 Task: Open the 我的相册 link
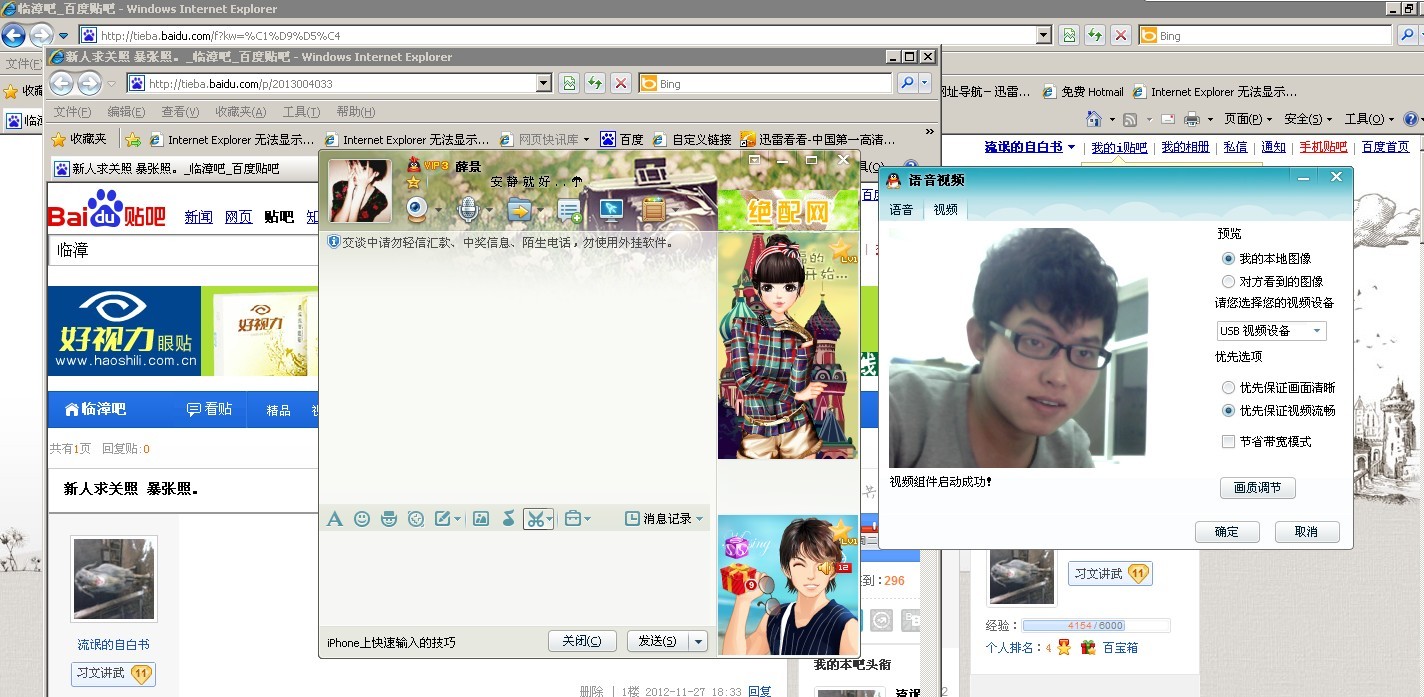point(1185,147)
